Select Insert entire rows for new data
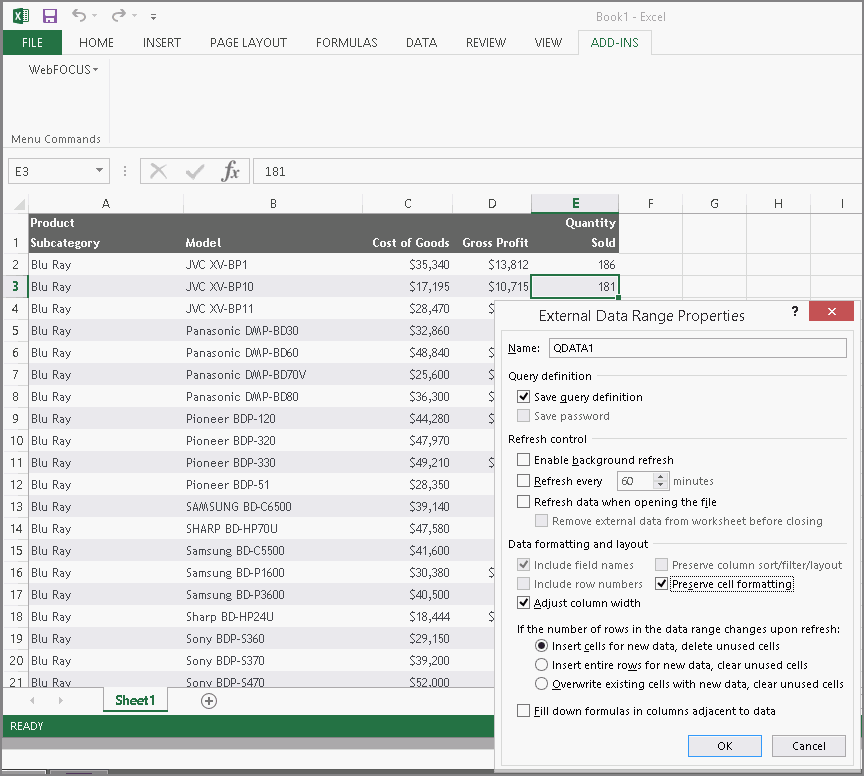Viewport: 864px width, 776px height. click(542, 665)
